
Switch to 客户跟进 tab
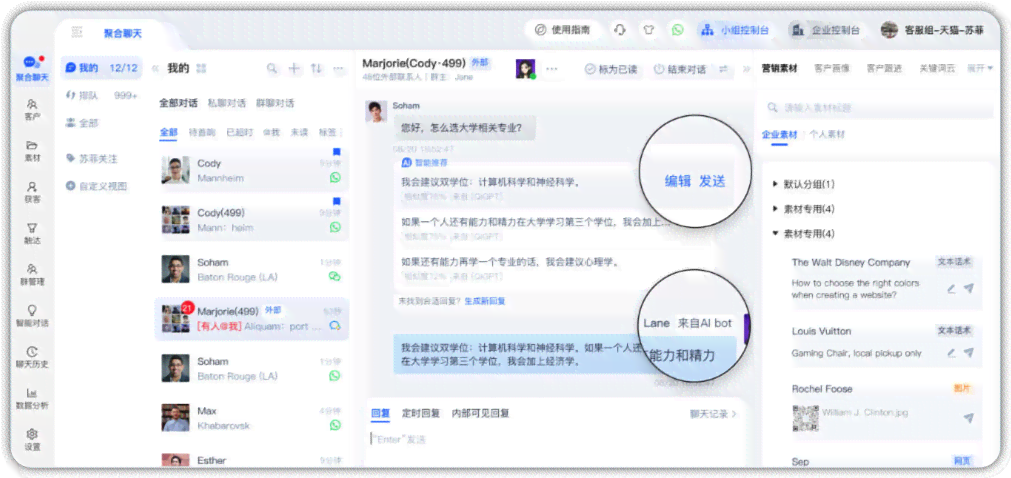884,68
